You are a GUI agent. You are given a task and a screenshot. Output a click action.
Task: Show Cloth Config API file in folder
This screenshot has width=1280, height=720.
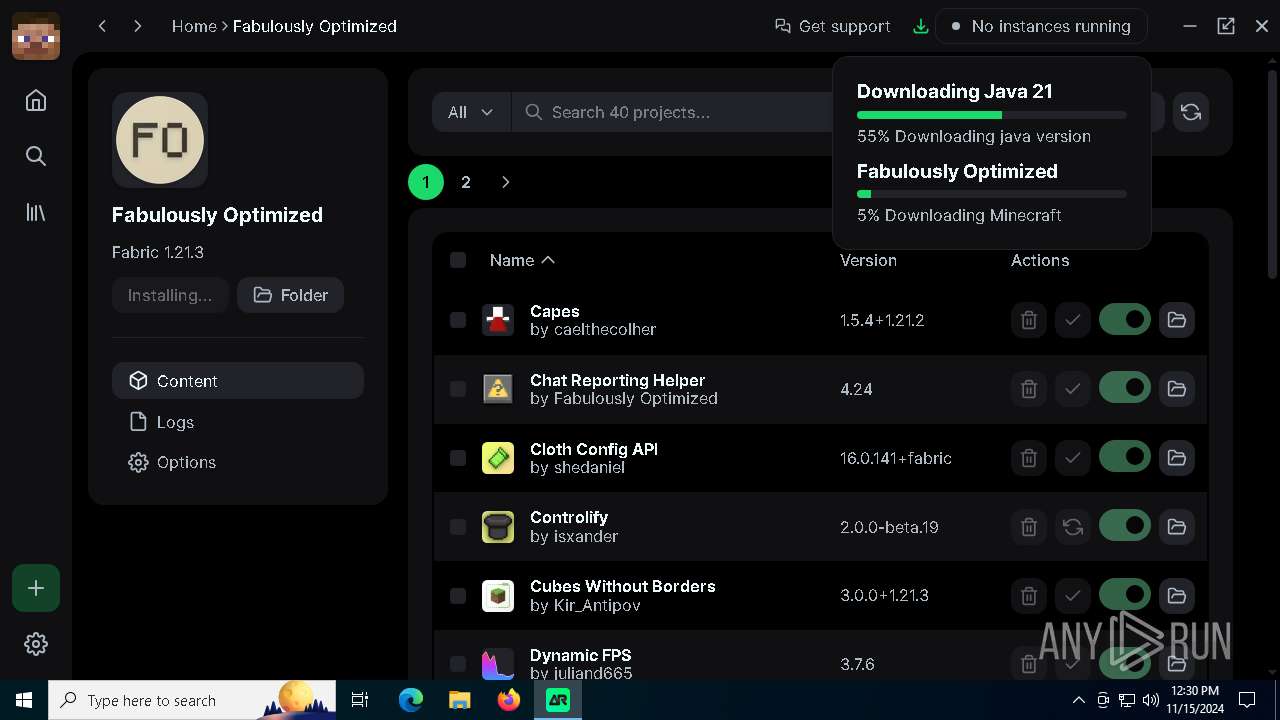[1177, 458]
